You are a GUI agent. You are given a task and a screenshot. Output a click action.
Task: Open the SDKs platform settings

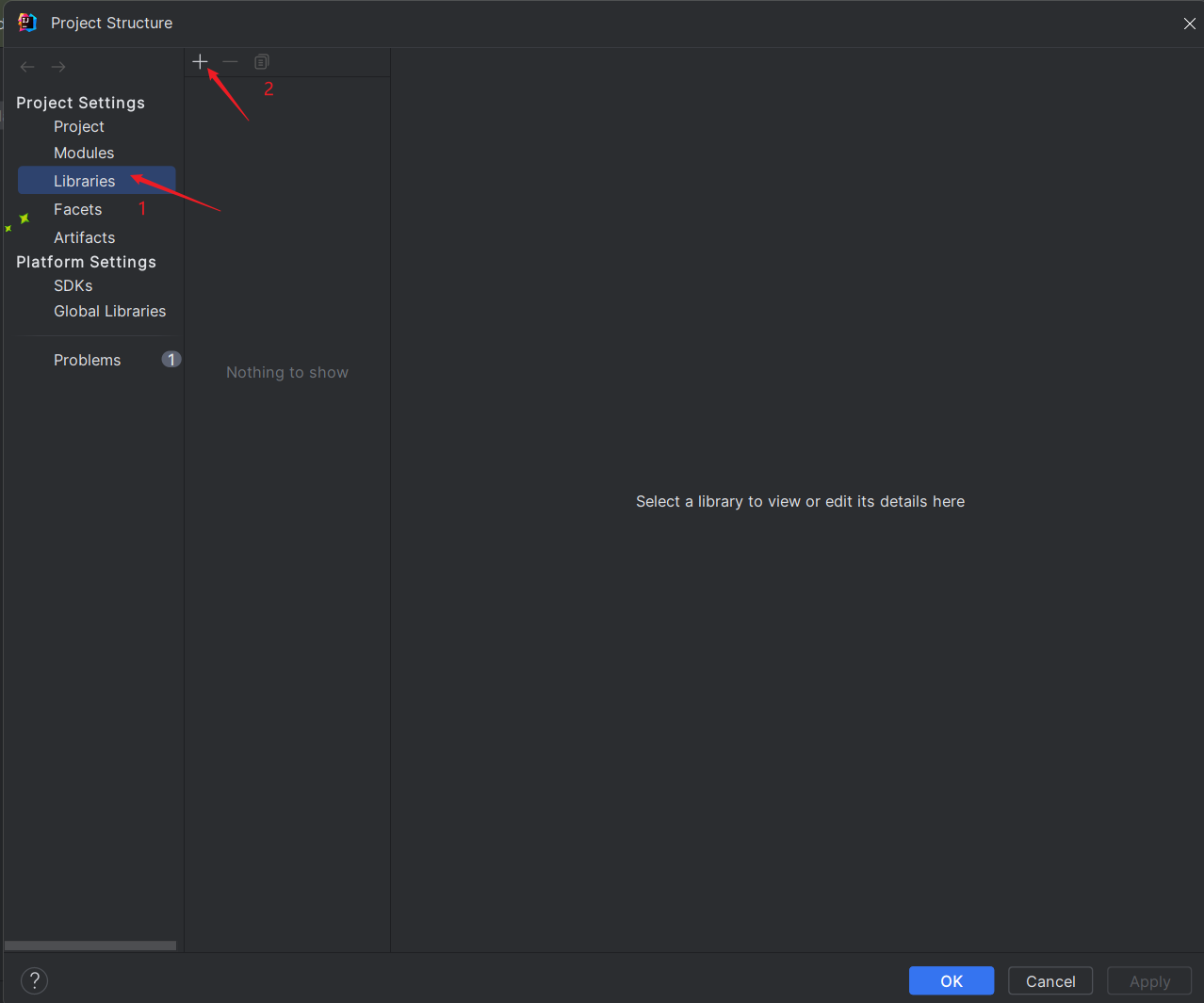pyautogui.click(x=73, y=285)
